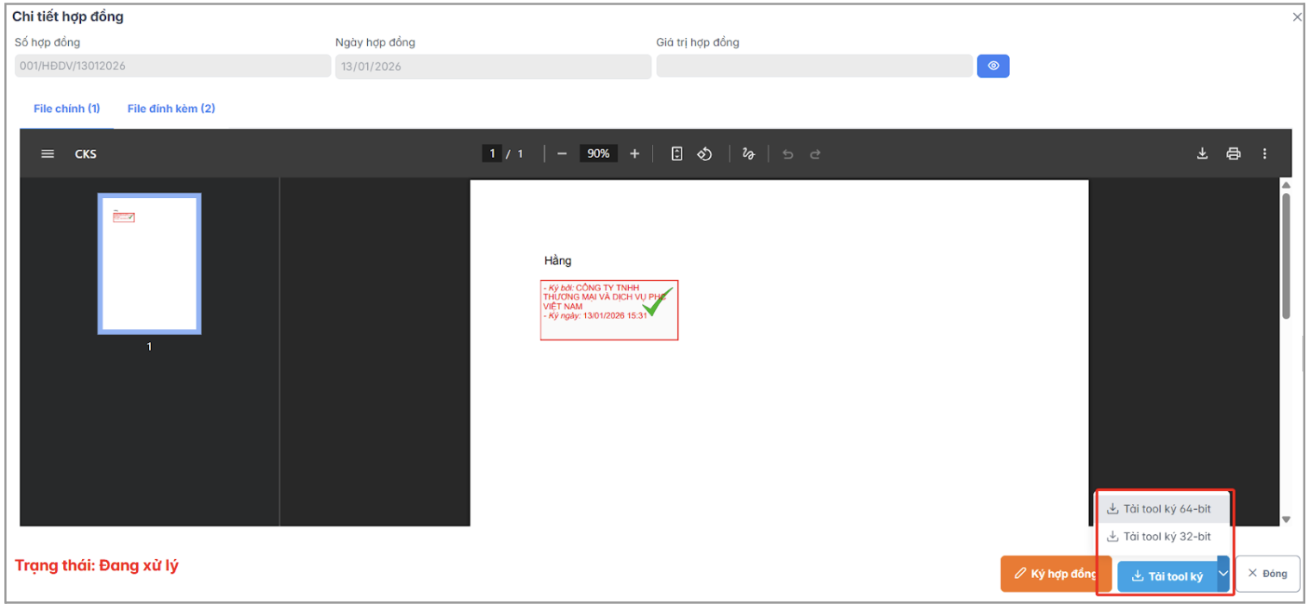The height and width of the screenshot is (608, 1312).
Task: Click the zoom out minus icon
Action: pos(562,154)
